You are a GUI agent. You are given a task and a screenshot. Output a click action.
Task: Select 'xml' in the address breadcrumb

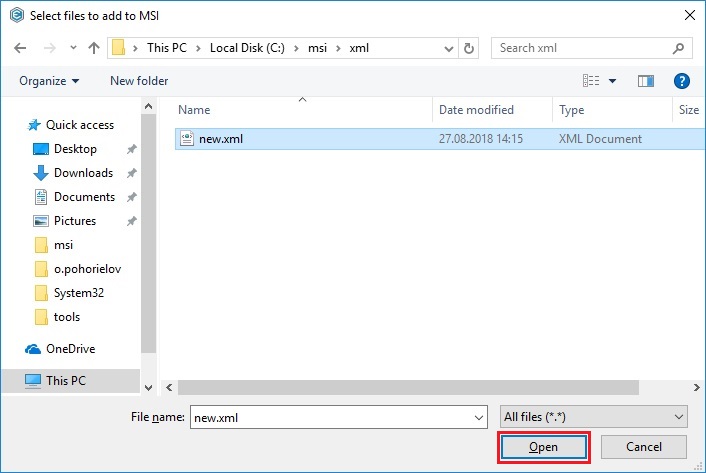tap(359, 48)
